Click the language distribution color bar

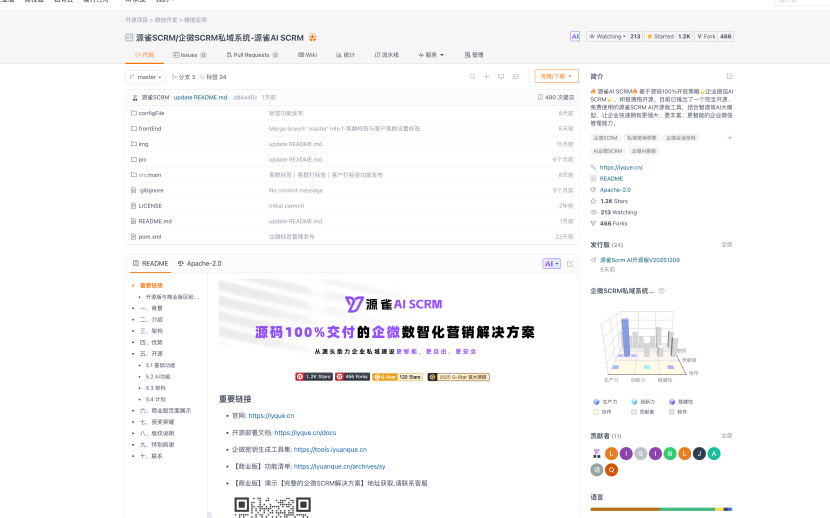tap(661, 509)
